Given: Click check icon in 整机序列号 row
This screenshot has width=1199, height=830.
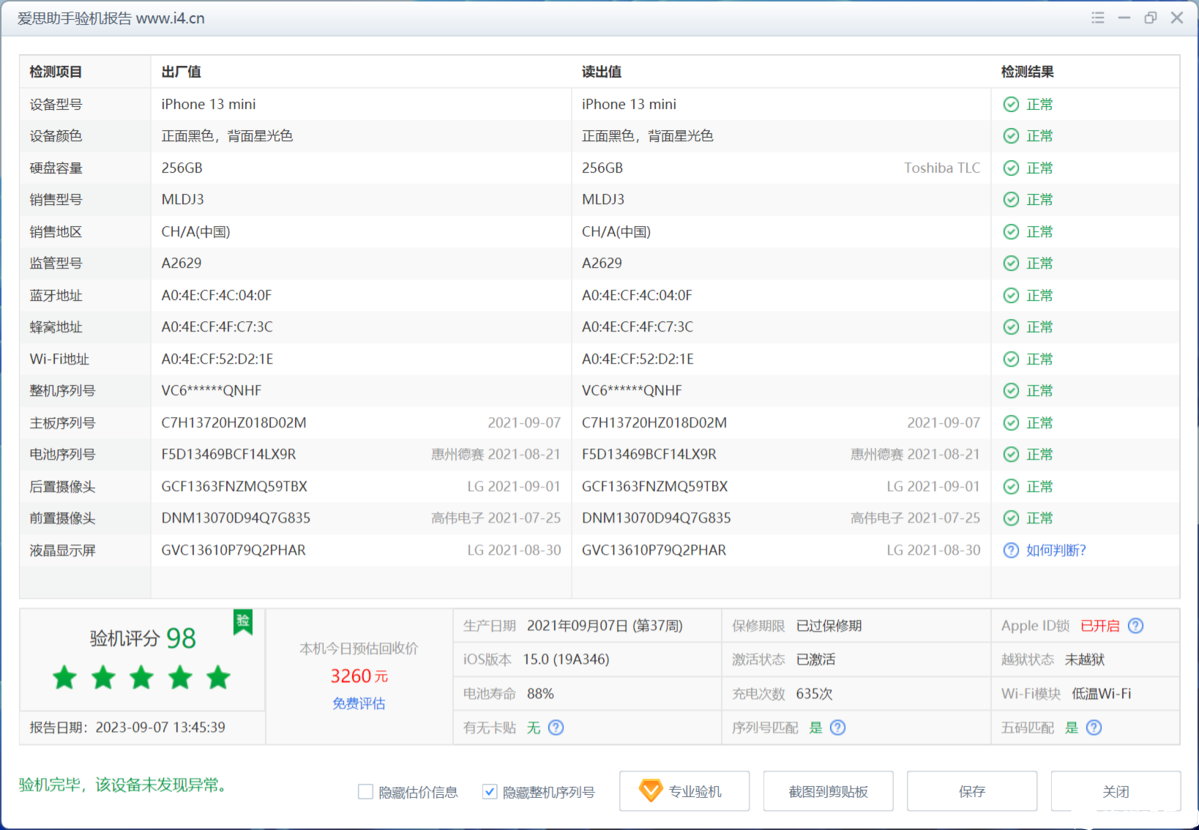Looking at the screenshot, I should click(1011, 391).
